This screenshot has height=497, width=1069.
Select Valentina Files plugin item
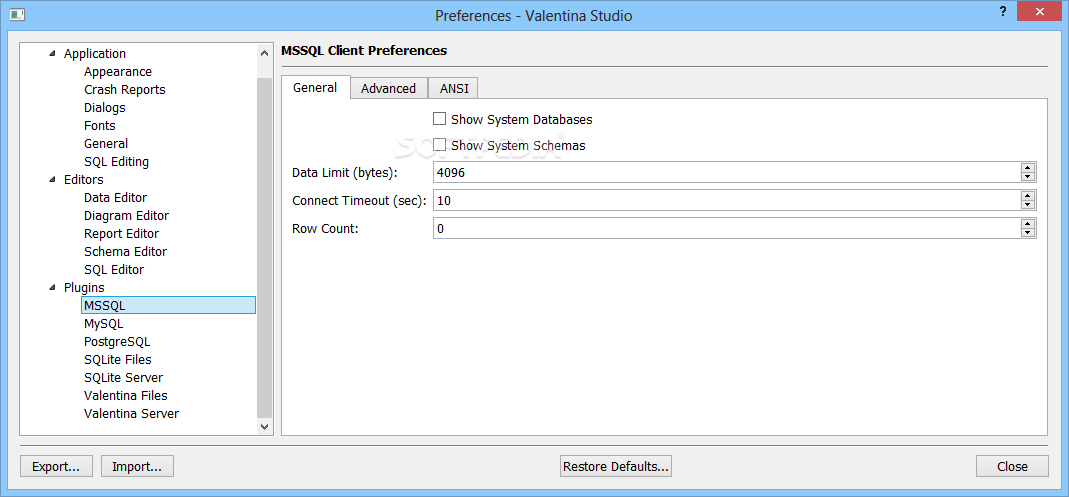pyautogui.click(x=125, y=395)
